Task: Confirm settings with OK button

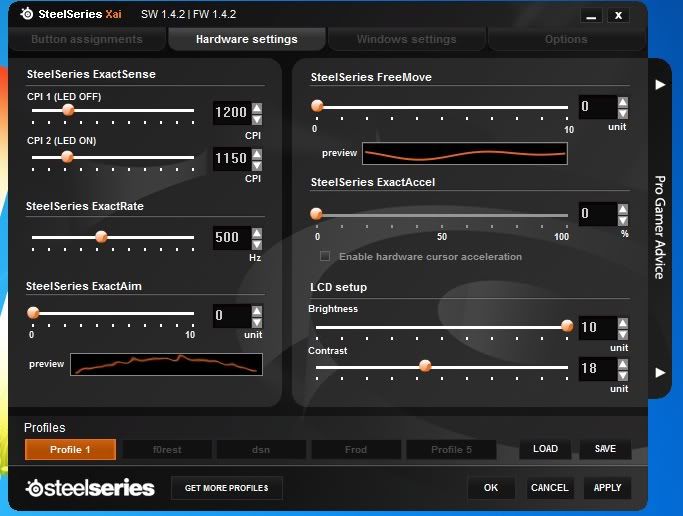Action: [491, 488]
